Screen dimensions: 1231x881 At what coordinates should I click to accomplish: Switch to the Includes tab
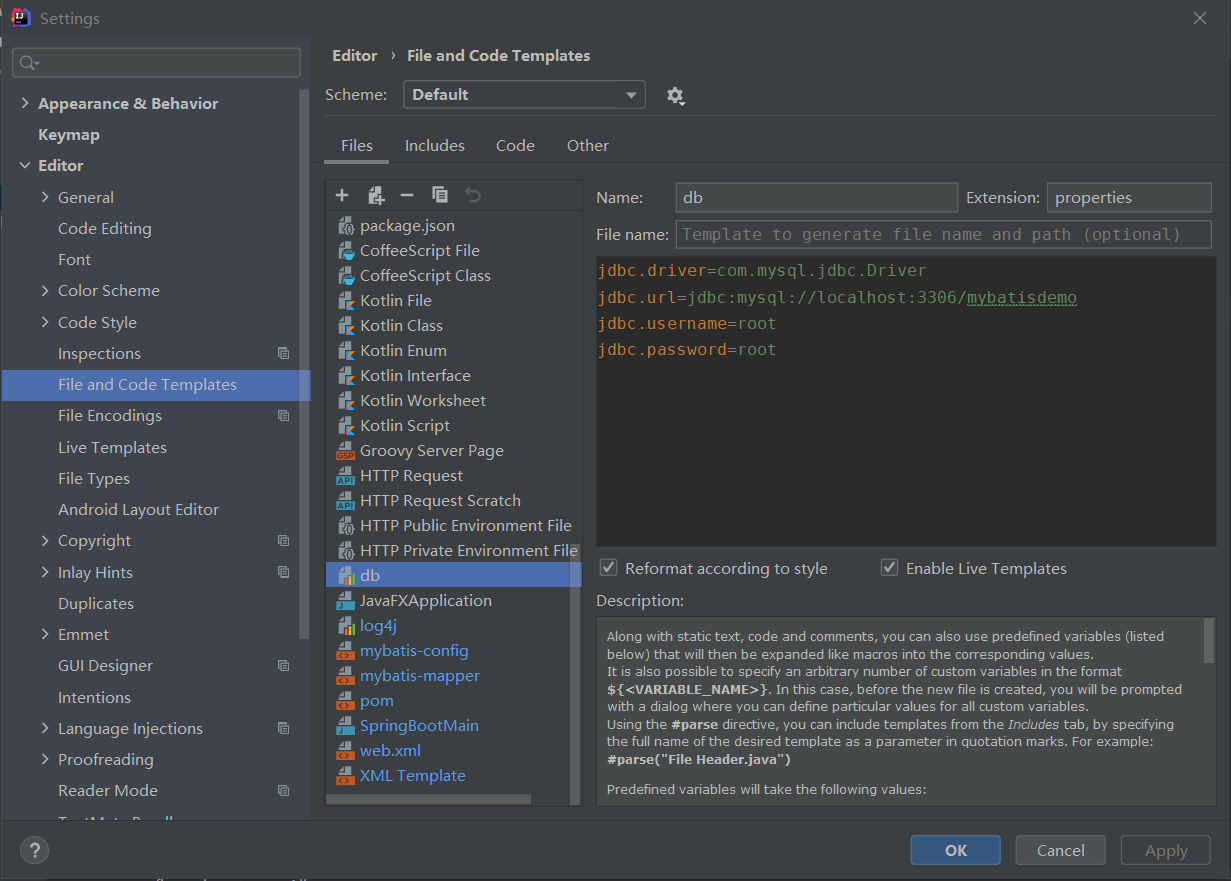[x=434, y=145]
